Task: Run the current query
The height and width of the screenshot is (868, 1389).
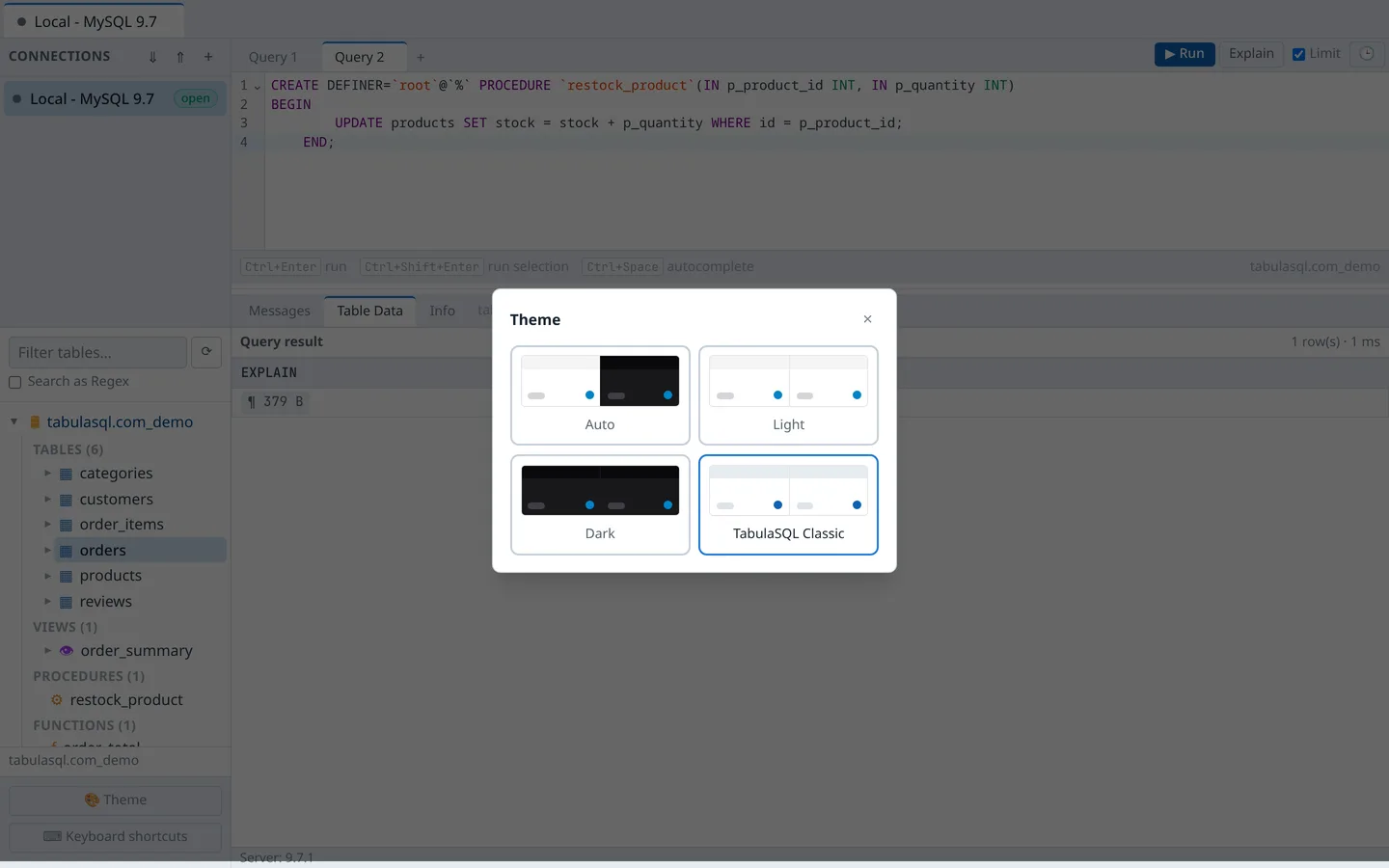Action: (1185, 54)
